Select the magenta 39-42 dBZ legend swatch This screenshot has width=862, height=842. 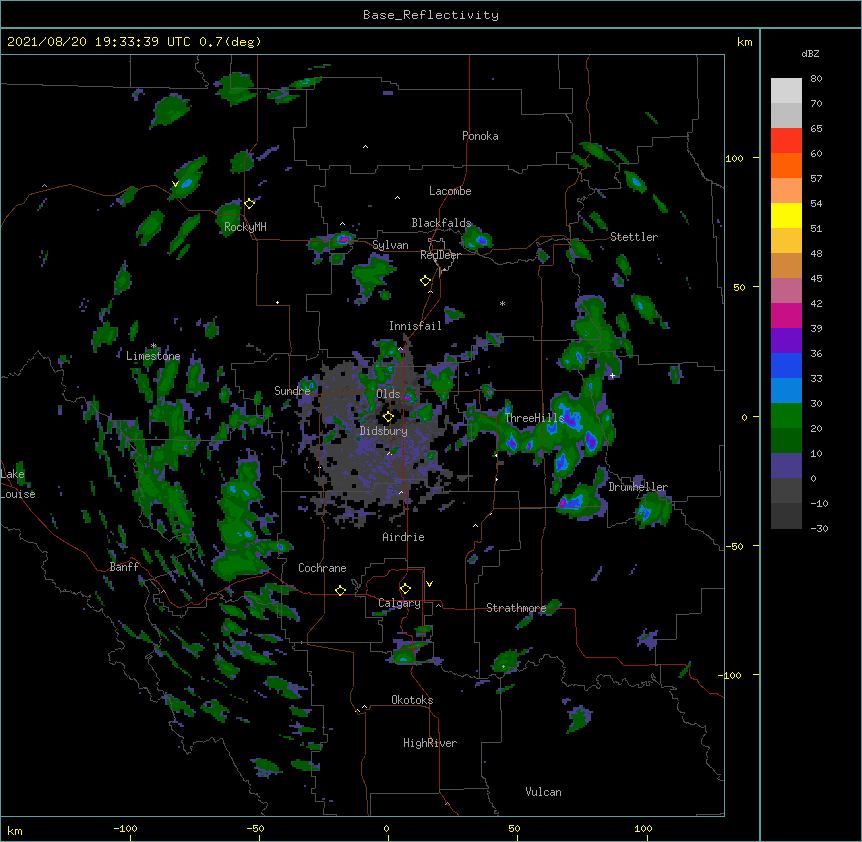point(786,316)
